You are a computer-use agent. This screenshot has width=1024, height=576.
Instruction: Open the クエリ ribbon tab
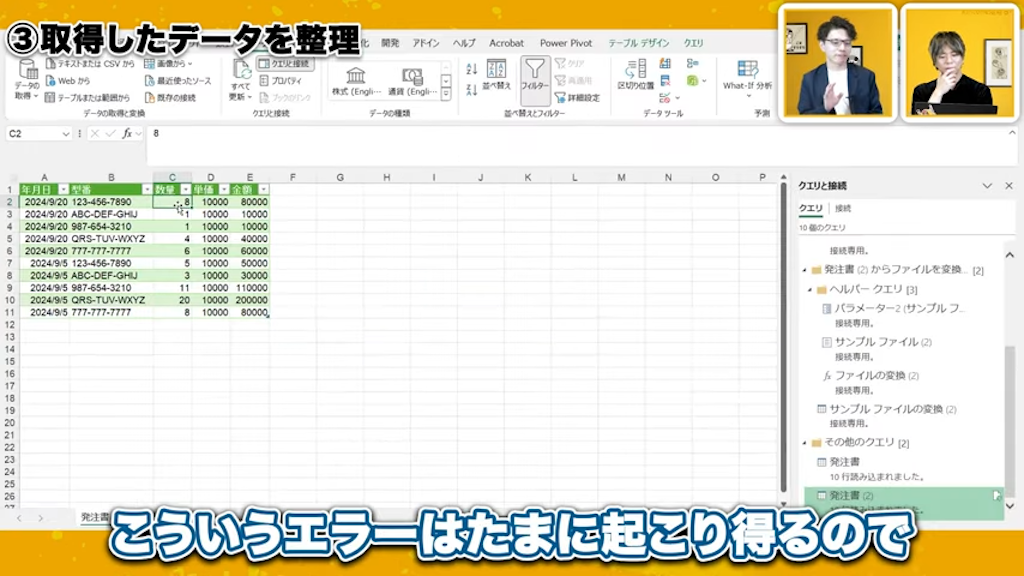[692, 43]
